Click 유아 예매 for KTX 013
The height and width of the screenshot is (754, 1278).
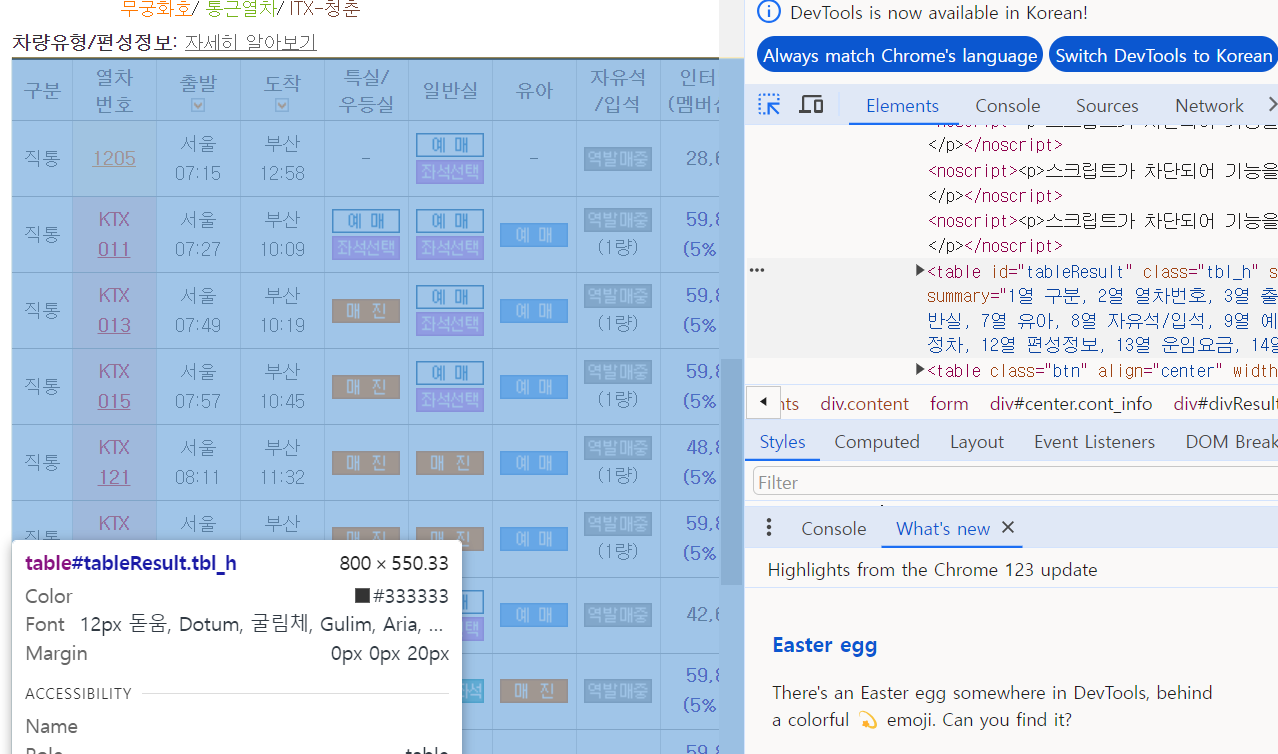(534, 311)
